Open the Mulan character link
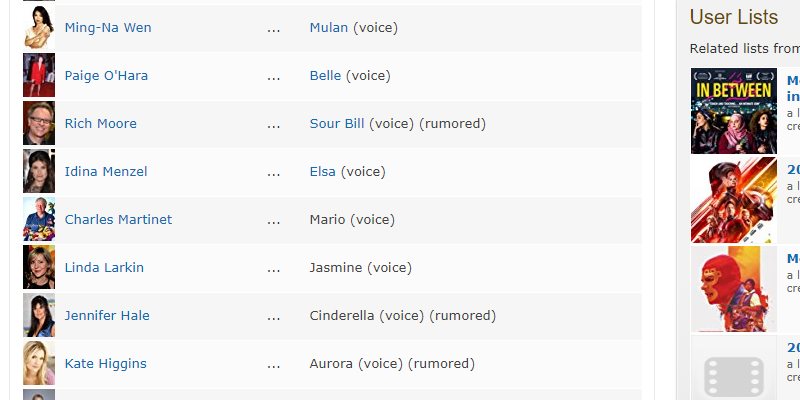This screenshot has height=400, width=800. (329, 27)
